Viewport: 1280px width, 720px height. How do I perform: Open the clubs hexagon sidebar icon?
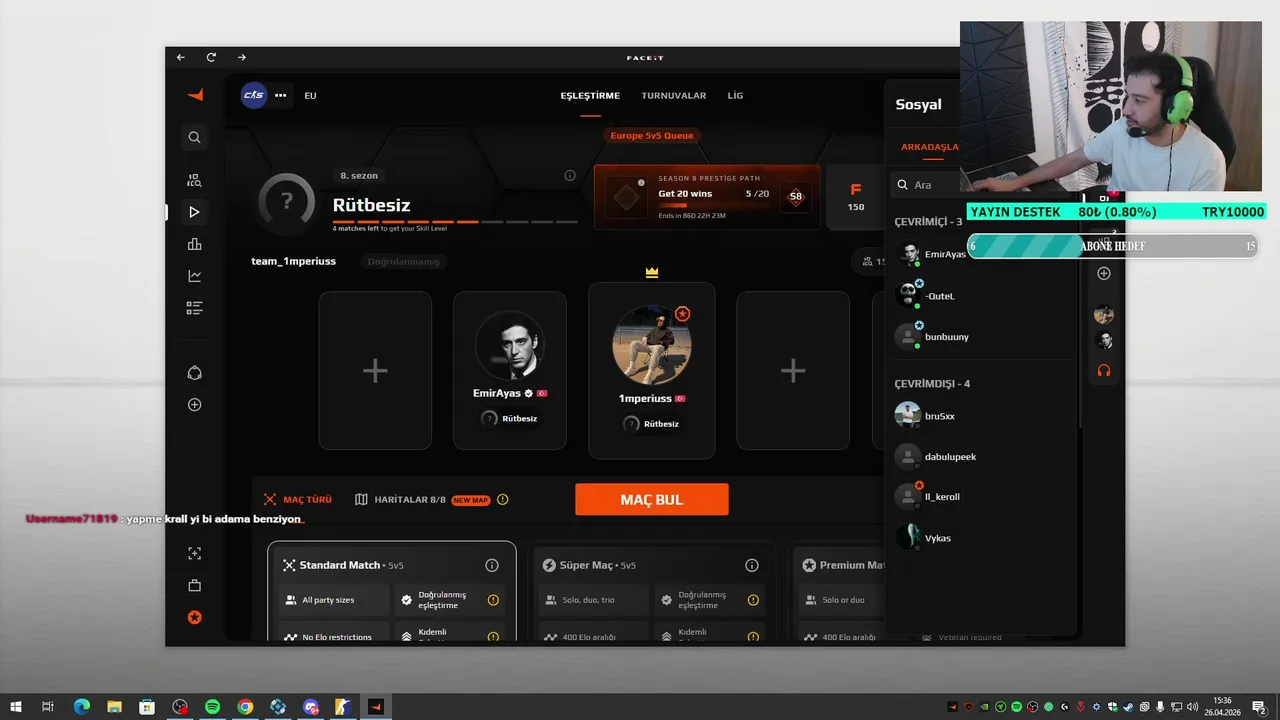coord(195,373)
